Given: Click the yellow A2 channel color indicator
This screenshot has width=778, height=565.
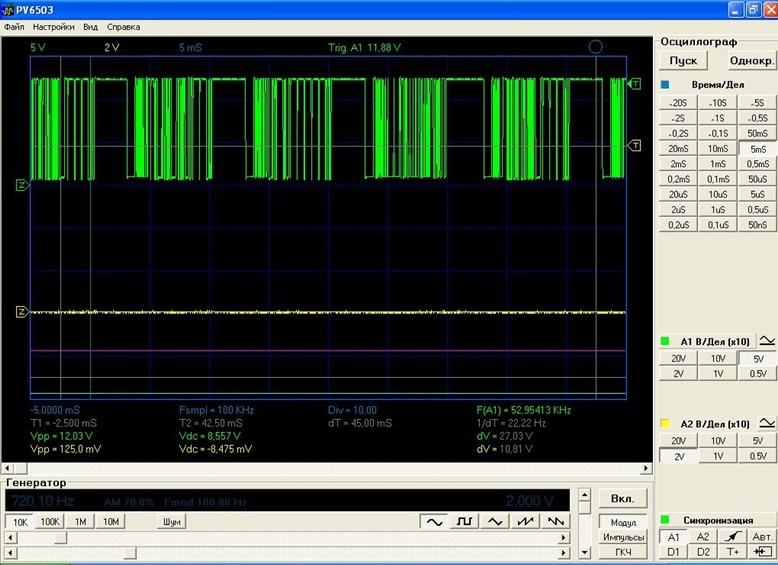Looking at the screenshot, I should [x=665, y=424].
